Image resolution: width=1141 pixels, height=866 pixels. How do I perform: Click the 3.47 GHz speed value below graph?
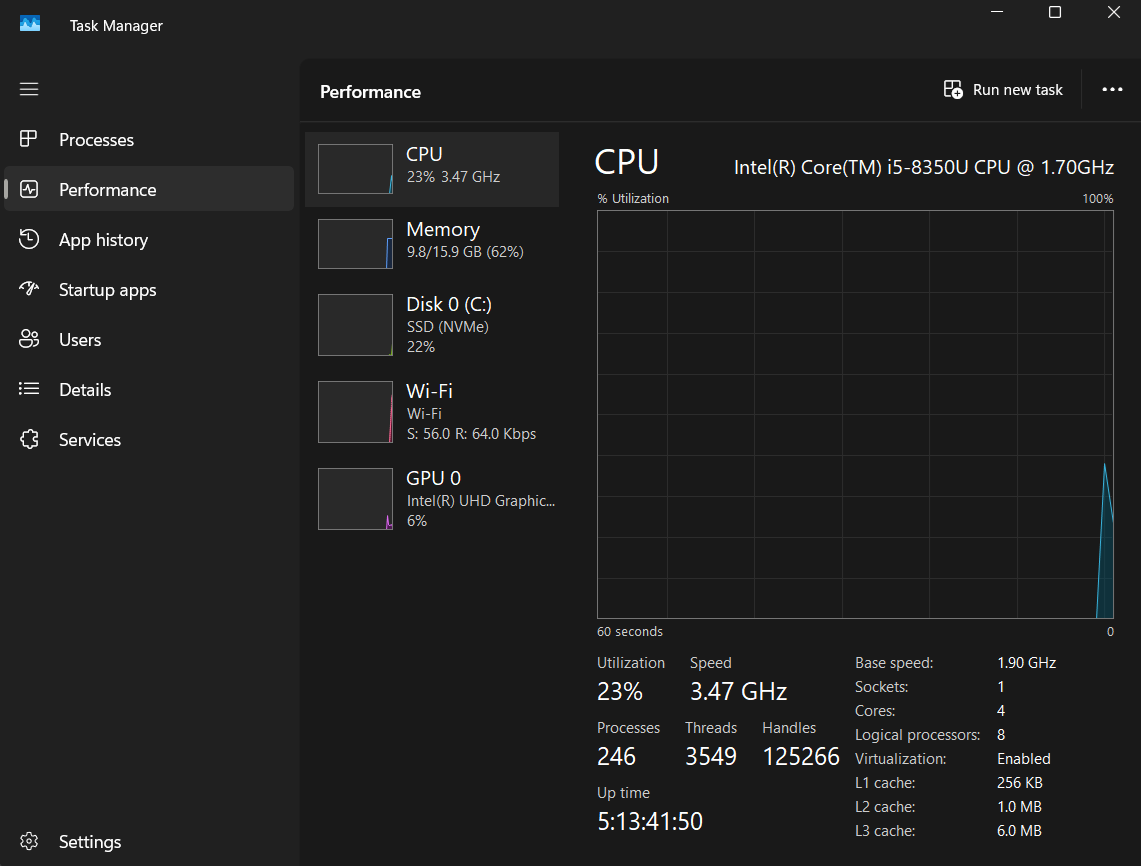tap(738, 691)
